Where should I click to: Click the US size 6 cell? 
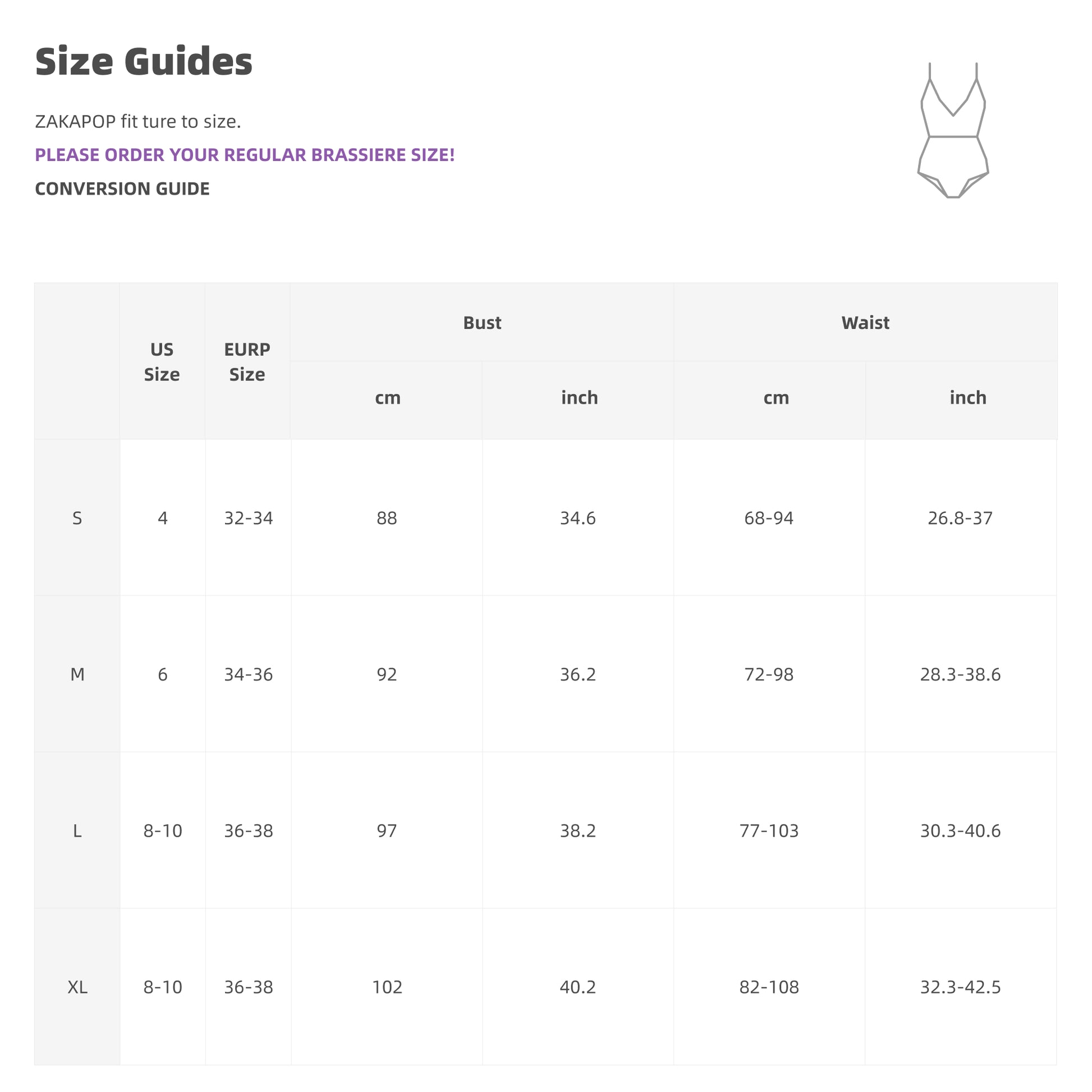163,675
